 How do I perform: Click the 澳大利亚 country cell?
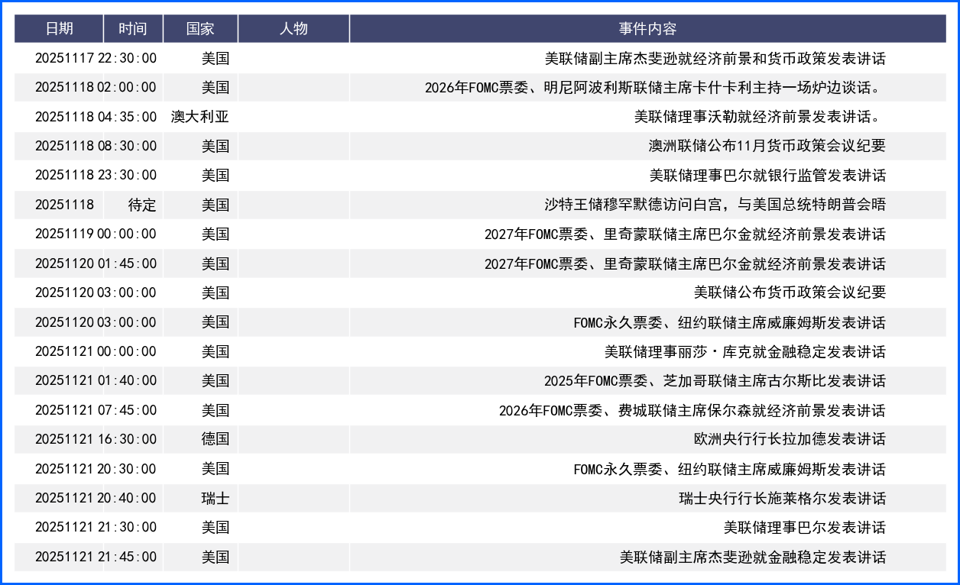[x=200, y=117]
